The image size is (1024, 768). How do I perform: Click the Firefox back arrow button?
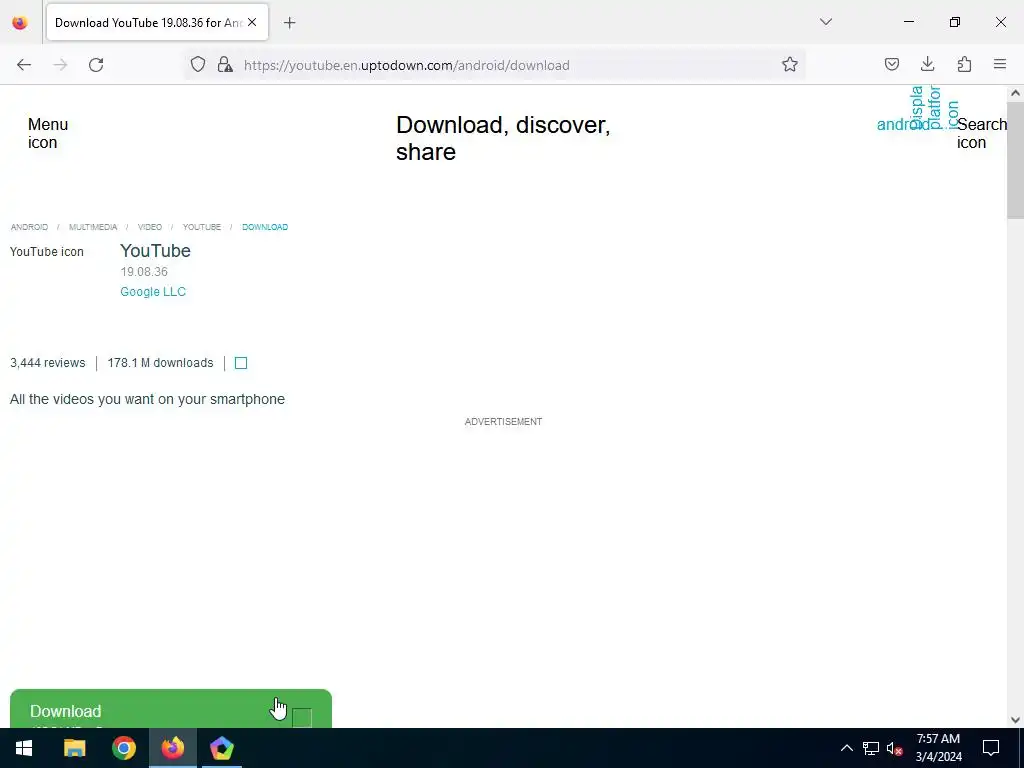click(x=24, y=65)
